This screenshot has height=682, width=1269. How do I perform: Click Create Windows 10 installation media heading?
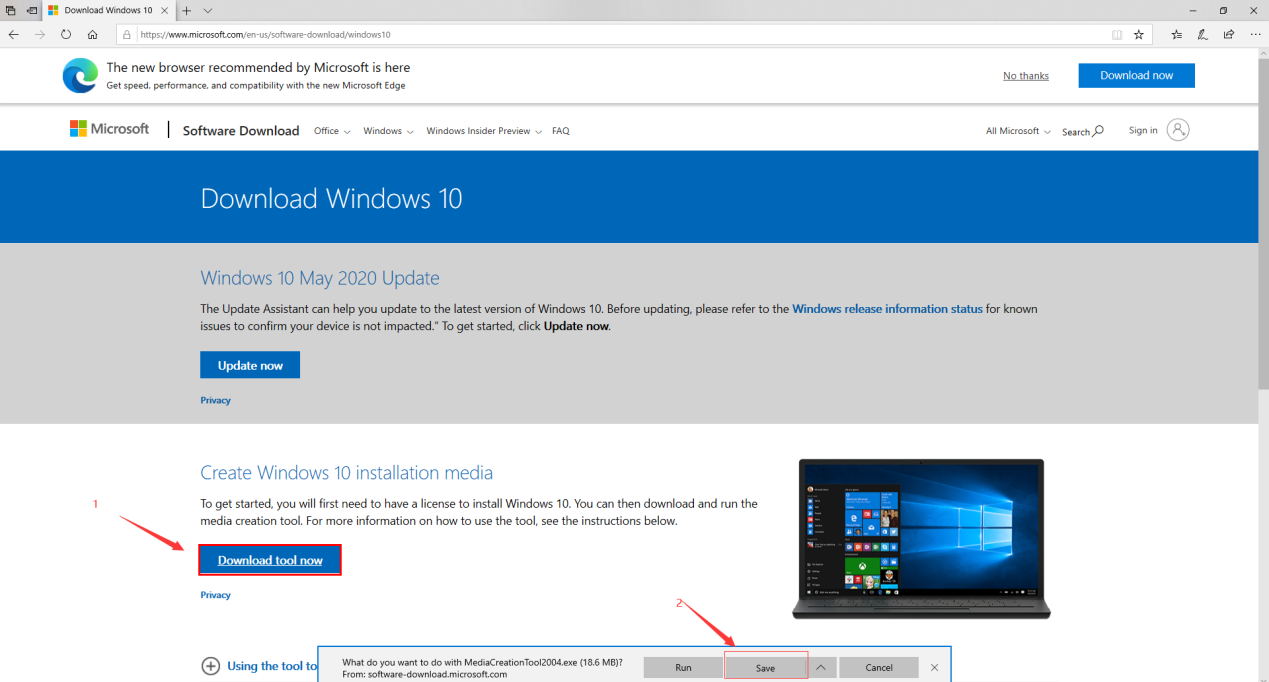[346, 472]
